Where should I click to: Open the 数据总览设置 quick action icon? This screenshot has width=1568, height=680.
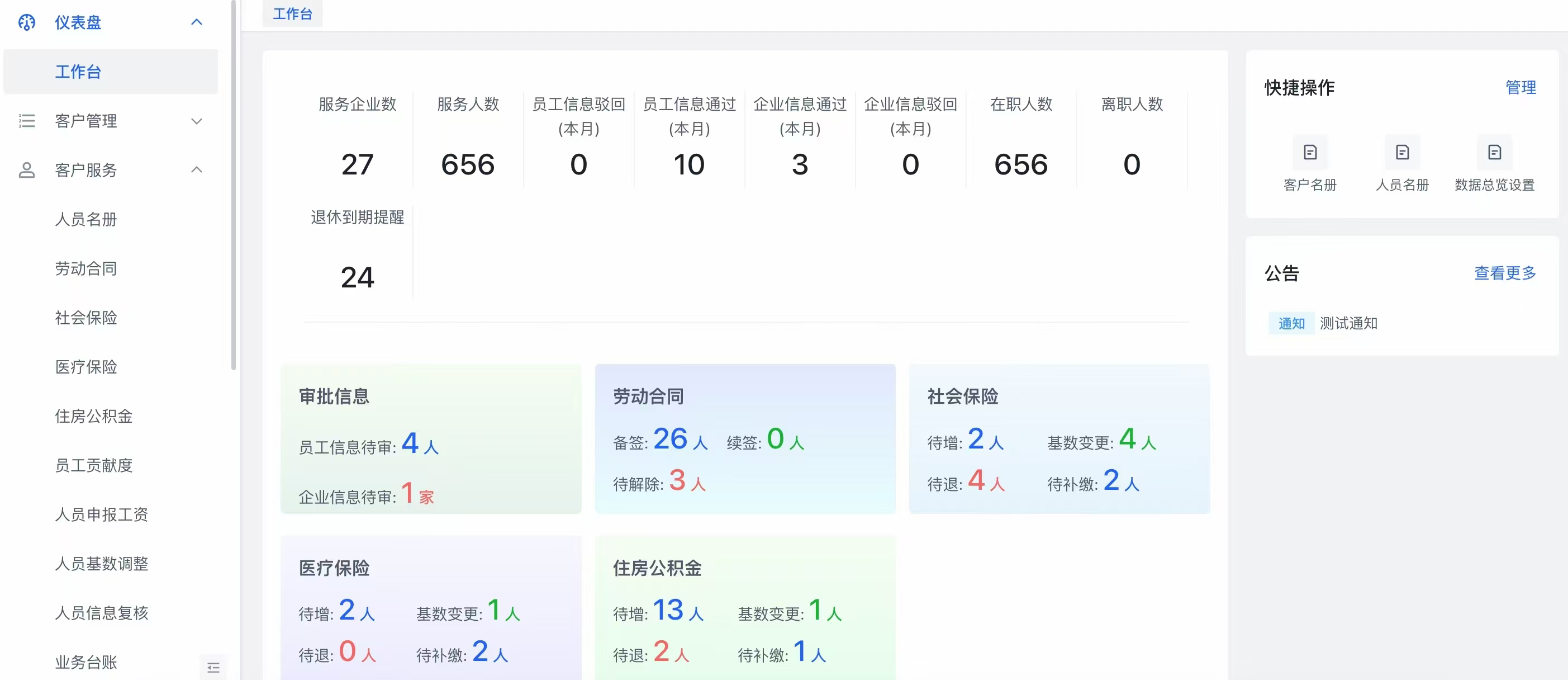coord(1494,152)
